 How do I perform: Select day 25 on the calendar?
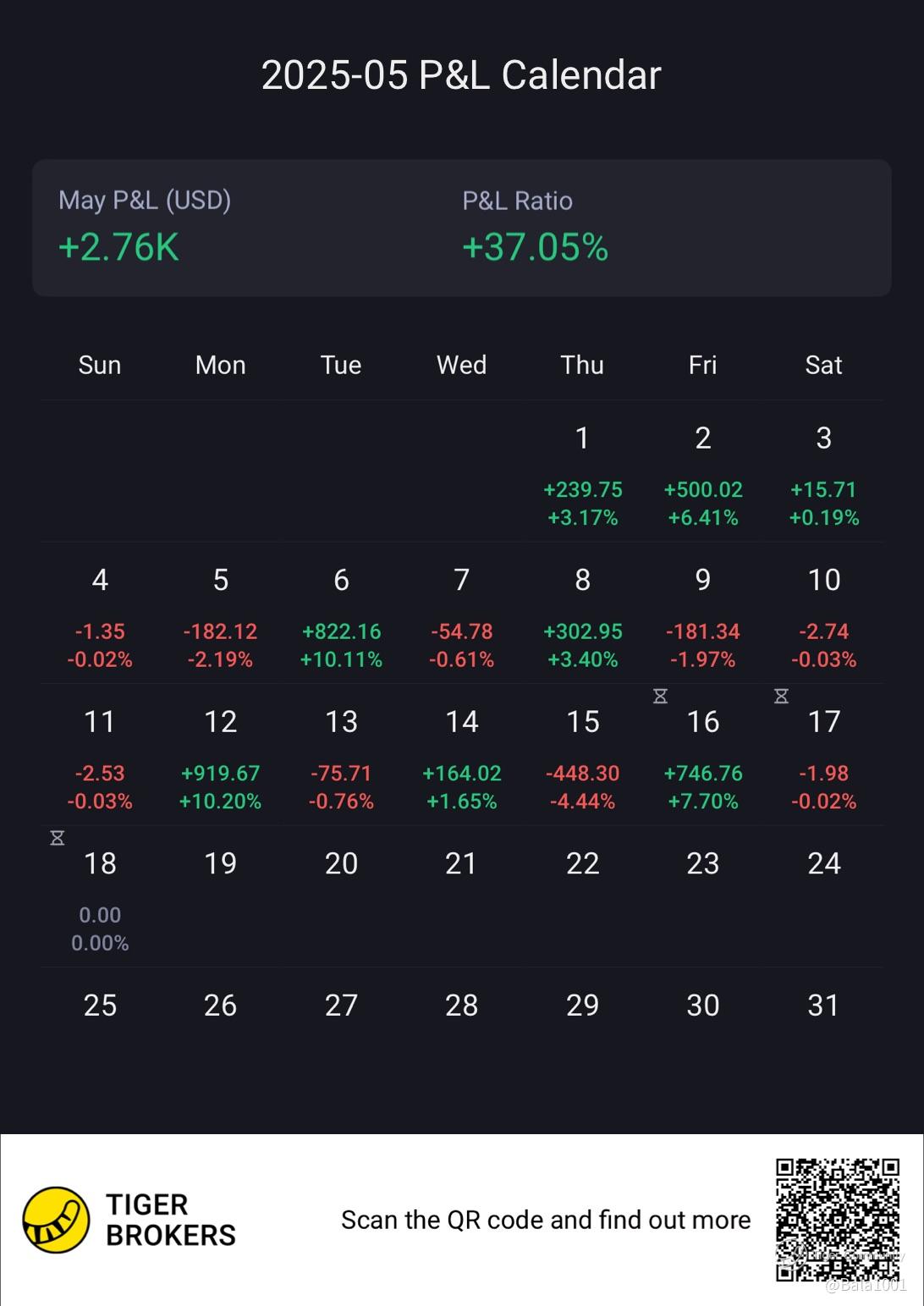click(x=100, y=1005)
